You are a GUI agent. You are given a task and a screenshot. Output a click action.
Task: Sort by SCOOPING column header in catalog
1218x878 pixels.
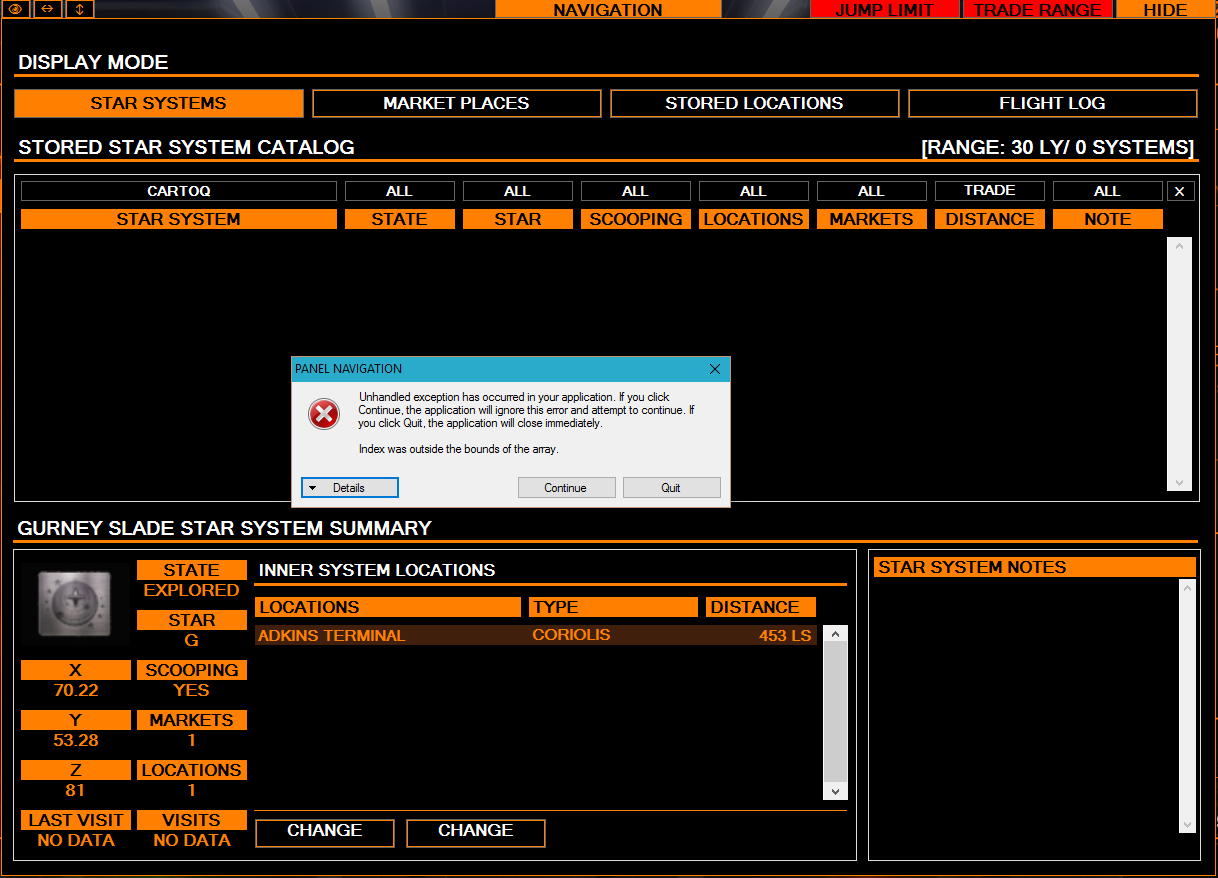(x=635, y=219)
